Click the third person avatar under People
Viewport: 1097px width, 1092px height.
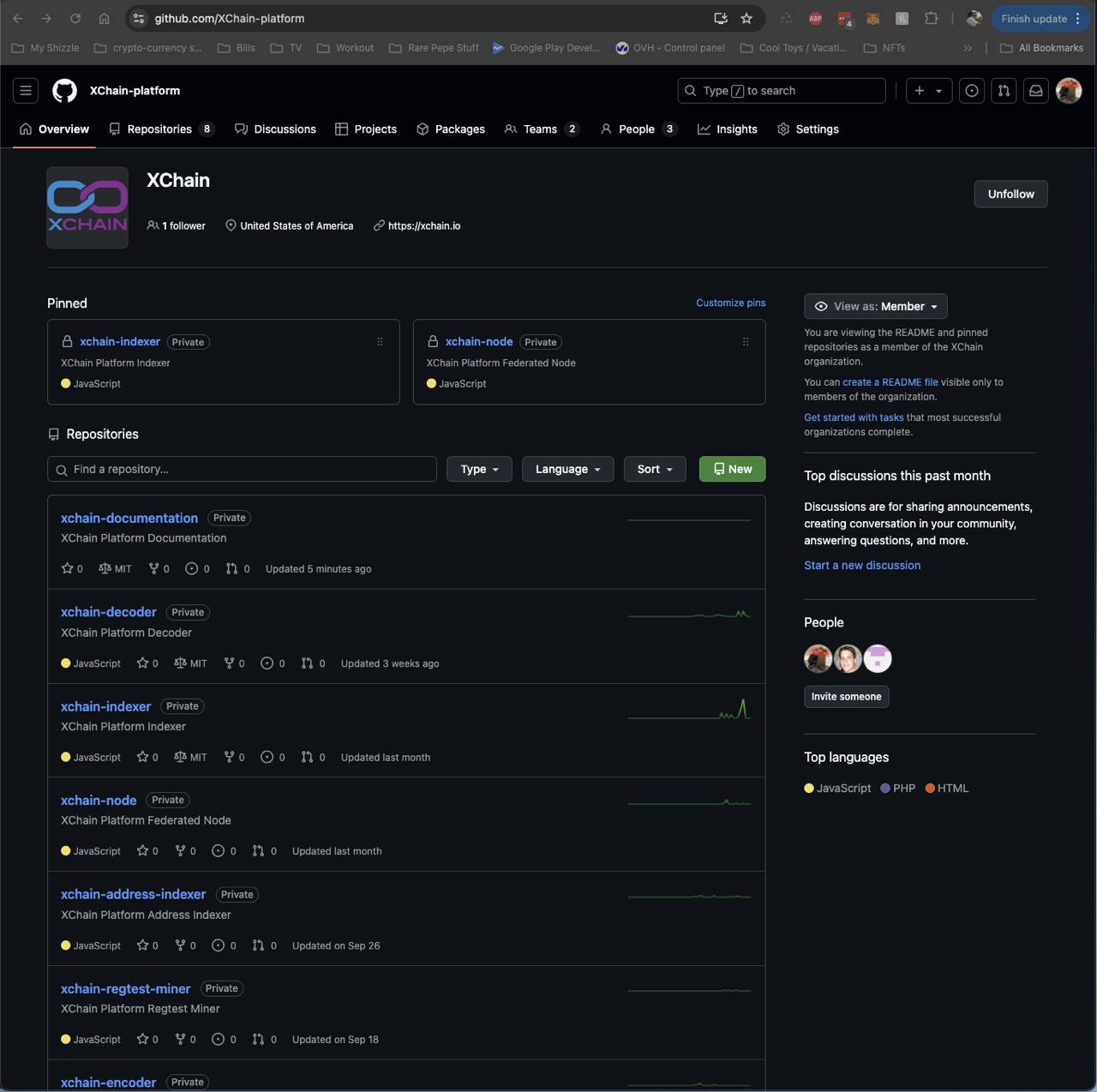[x=878, y=658]
